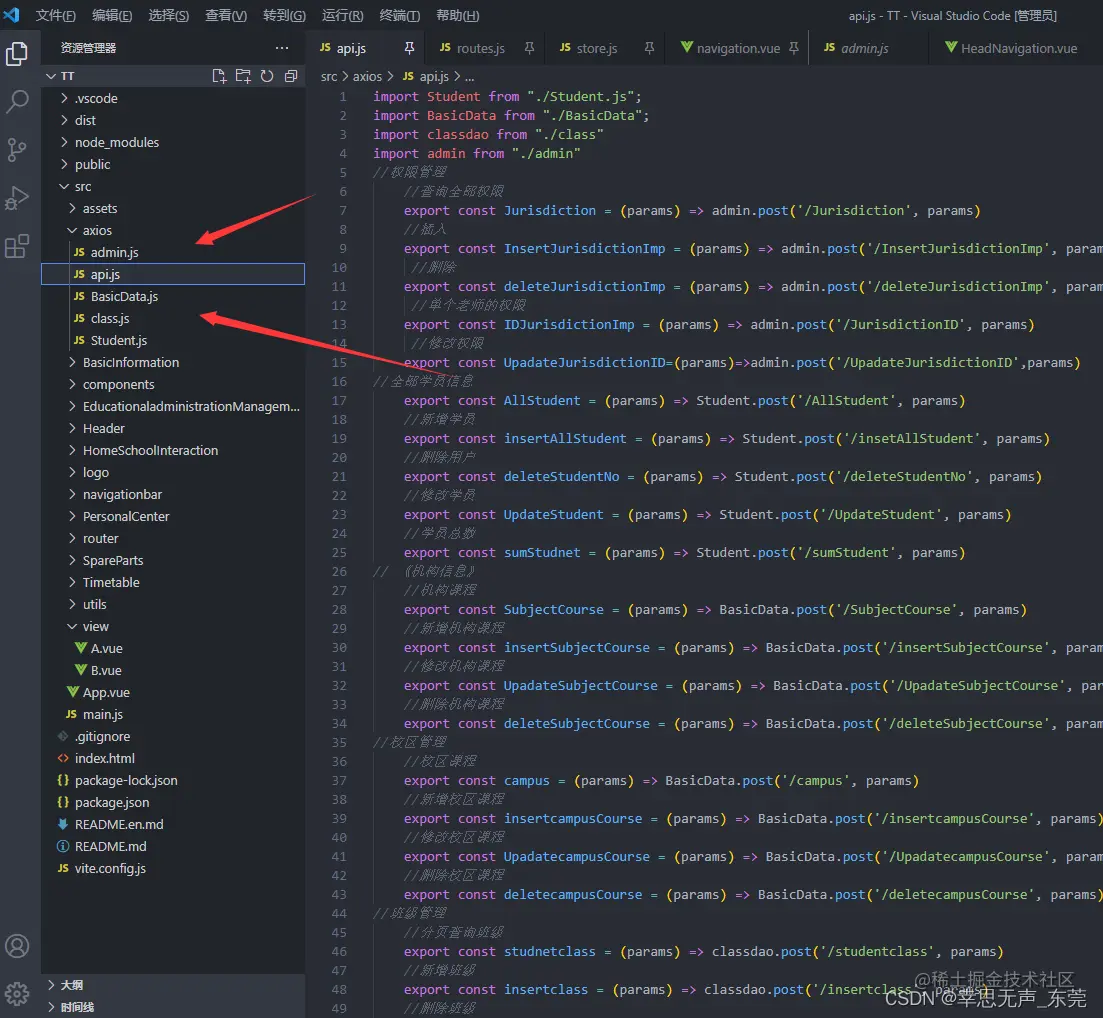Viewport: 1103px width, 1018px height.
Task: Open admin.js in the explorer
Action: pos(173,252)
